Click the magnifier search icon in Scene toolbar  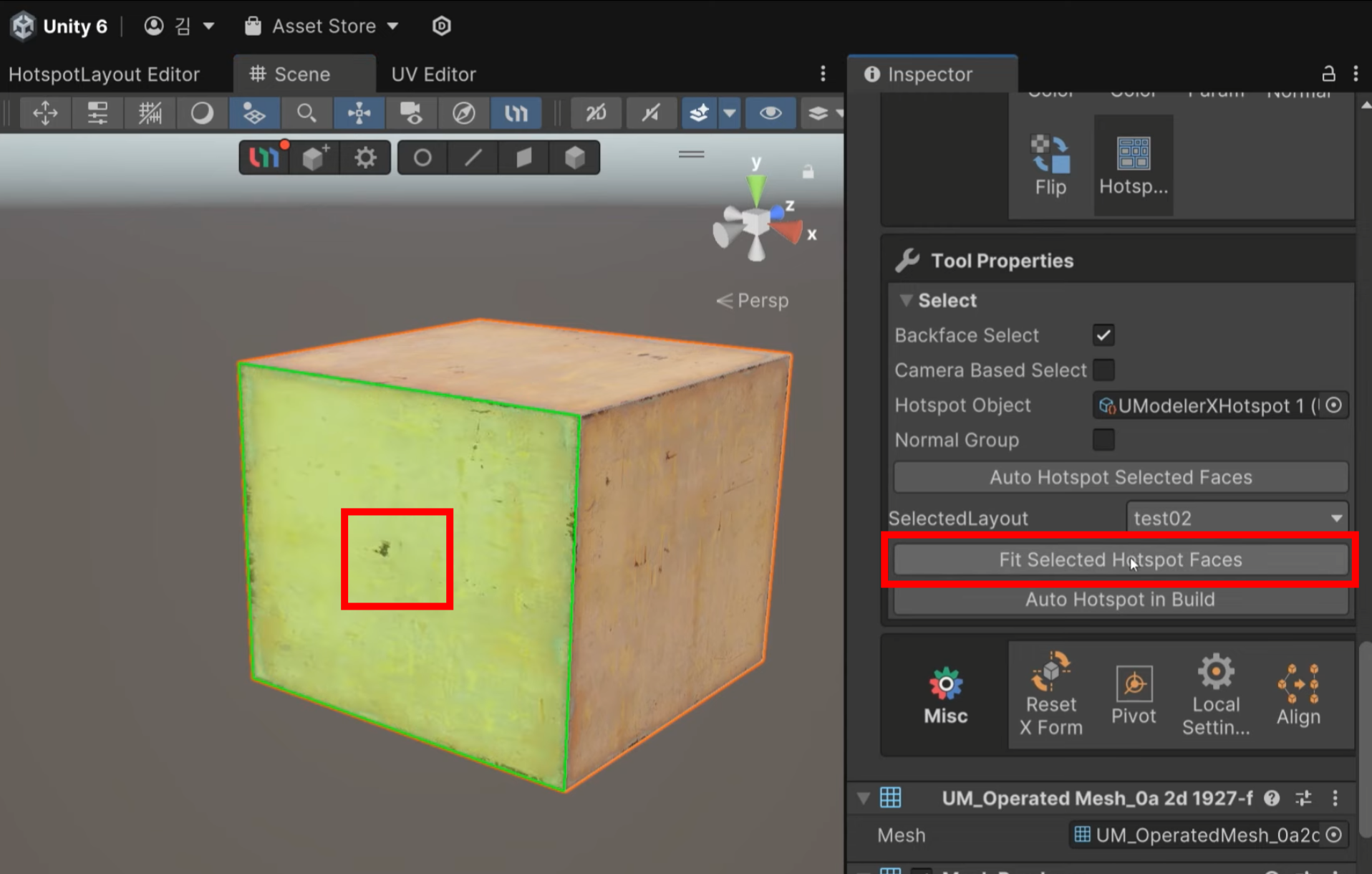[306, 113]
